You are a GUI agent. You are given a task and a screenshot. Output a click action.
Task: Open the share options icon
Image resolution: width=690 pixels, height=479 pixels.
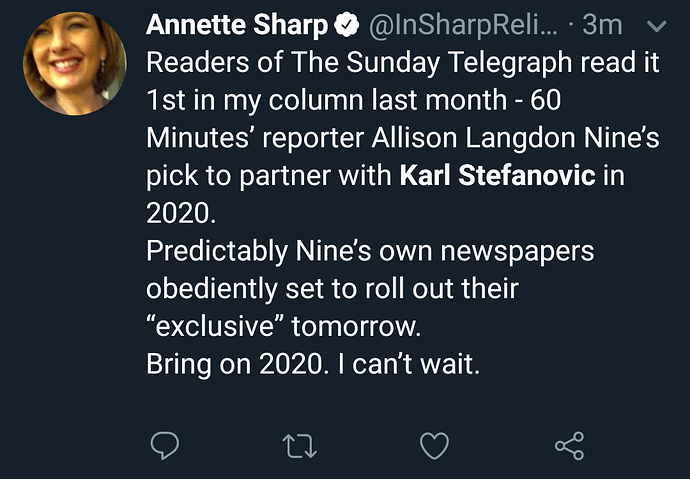point(568,446)
